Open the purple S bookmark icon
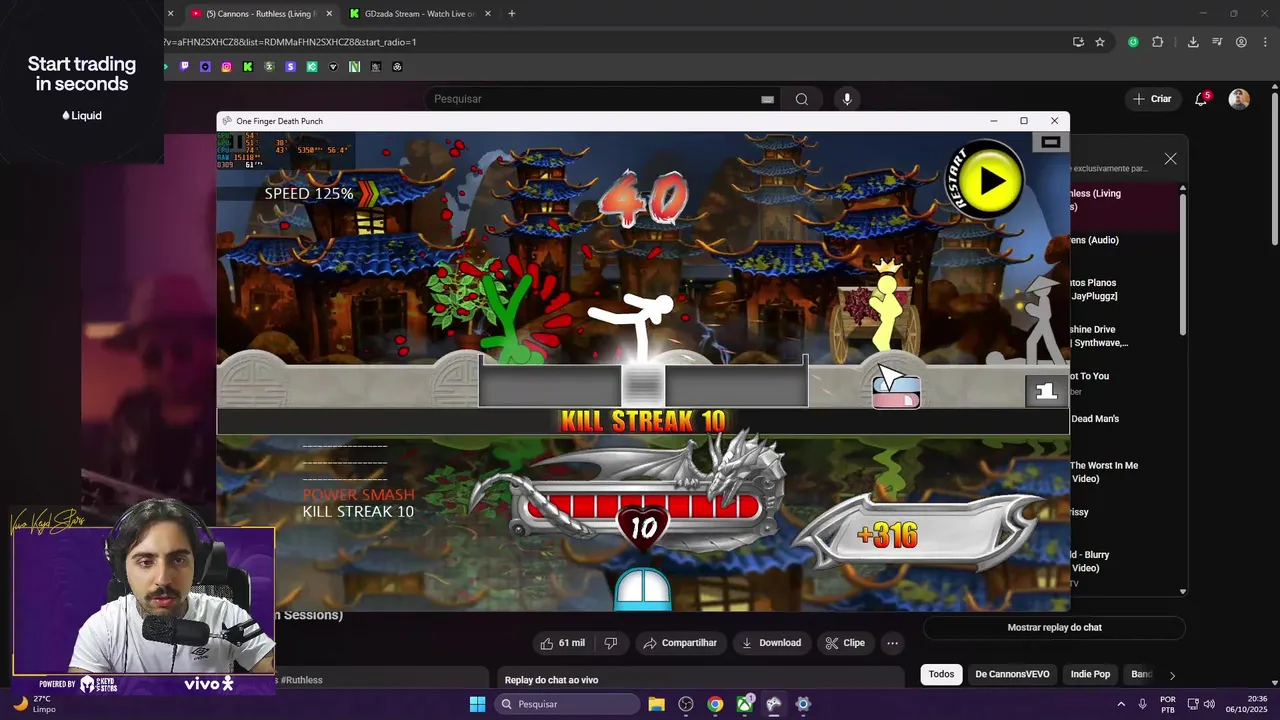 coord(290,67)
